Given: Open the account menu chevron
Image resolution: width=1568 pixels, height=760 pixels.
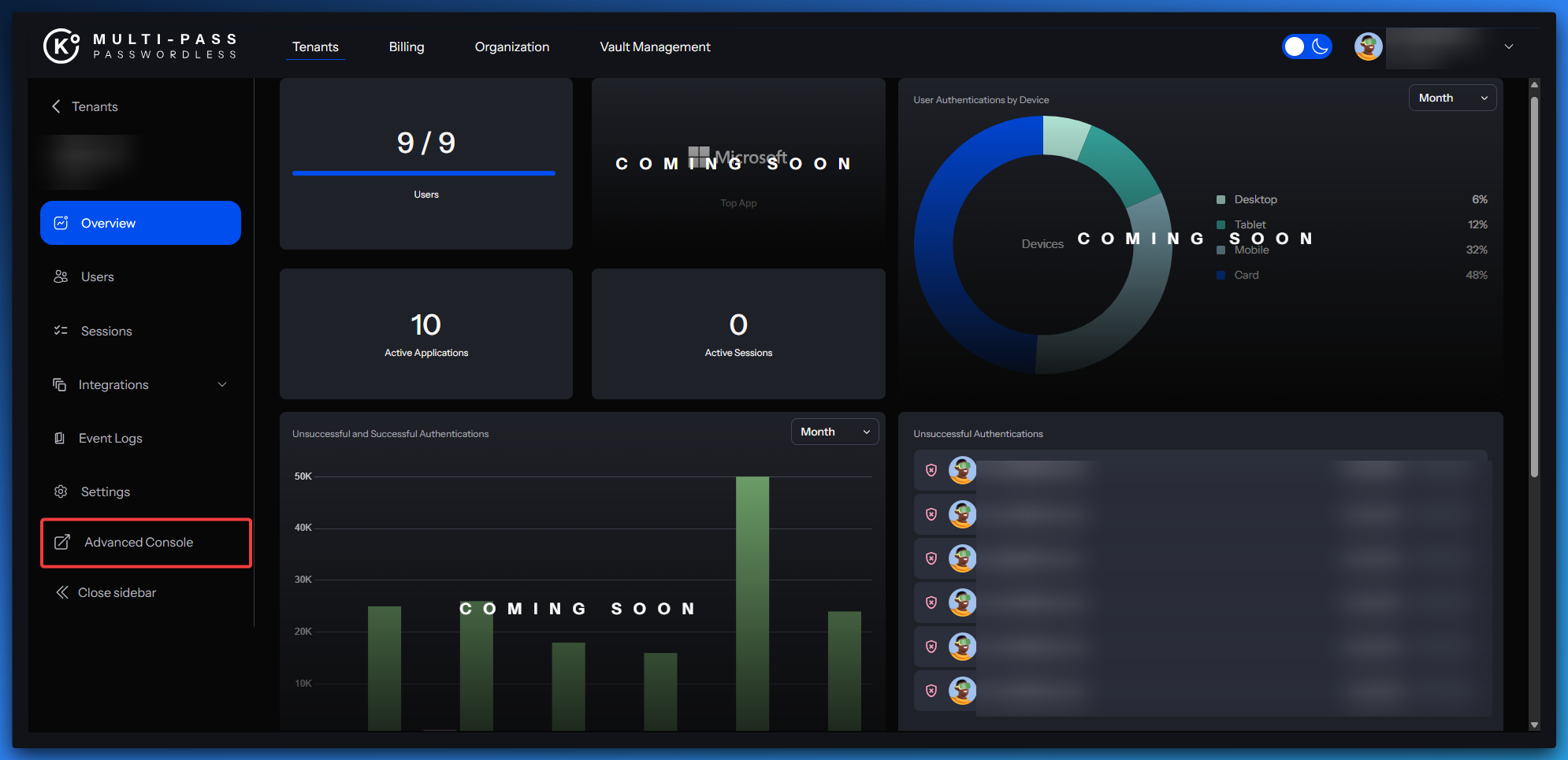Looking at the screenshot, I should (x=1508, y=46).
